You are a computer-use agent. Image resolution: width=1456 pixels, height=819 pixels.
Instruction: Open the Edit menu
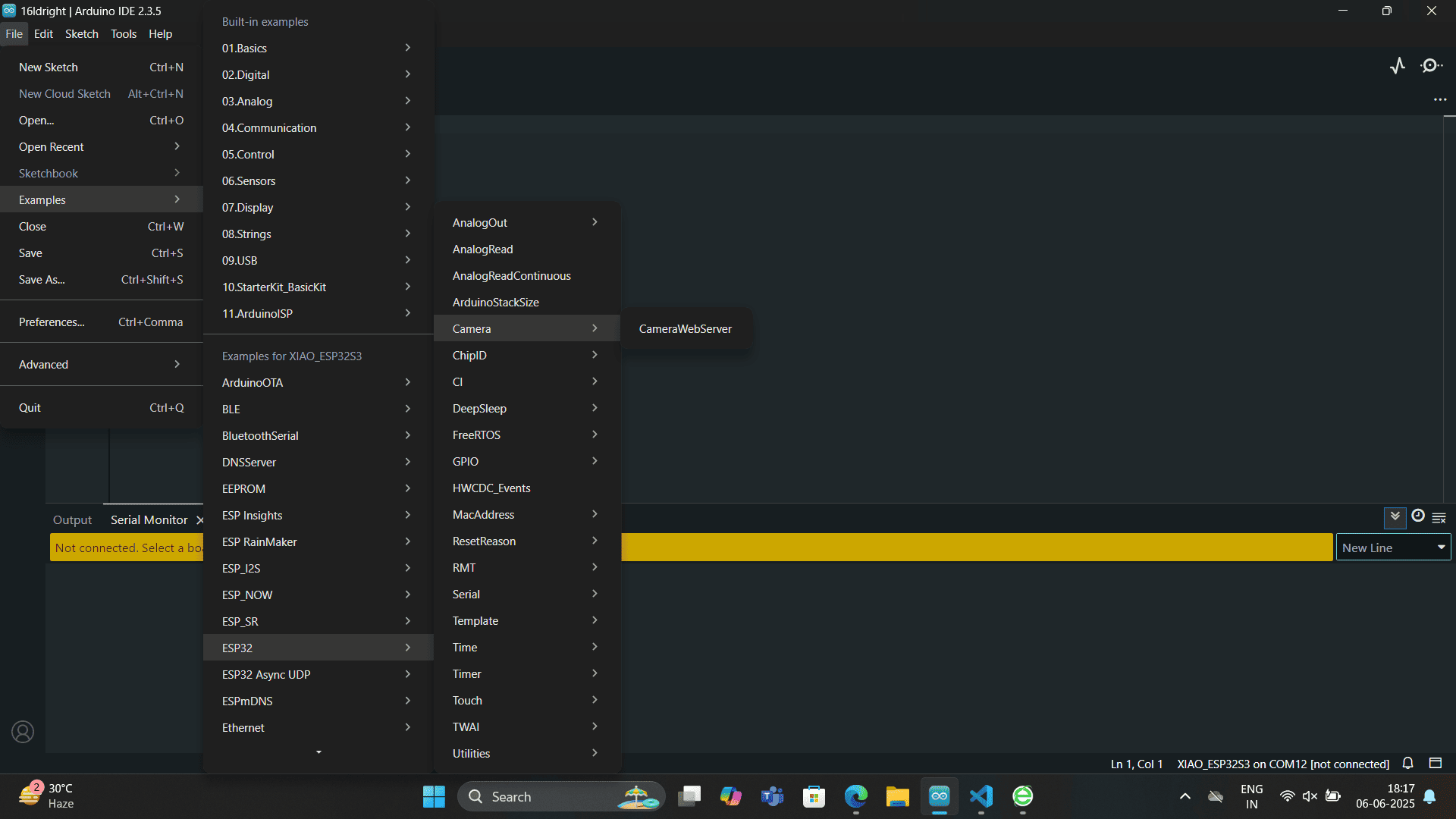(43, 34)
